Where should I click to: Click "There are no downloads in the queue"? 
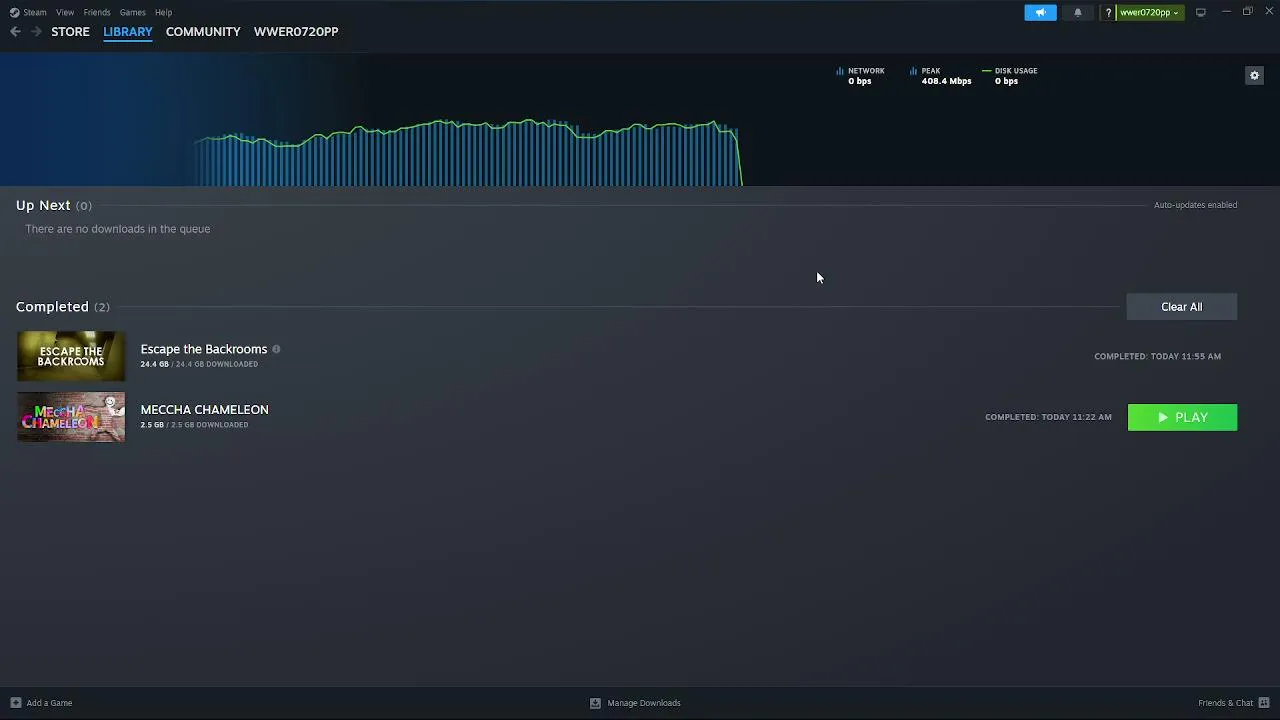pyautogui.click(x=118, y=229)
